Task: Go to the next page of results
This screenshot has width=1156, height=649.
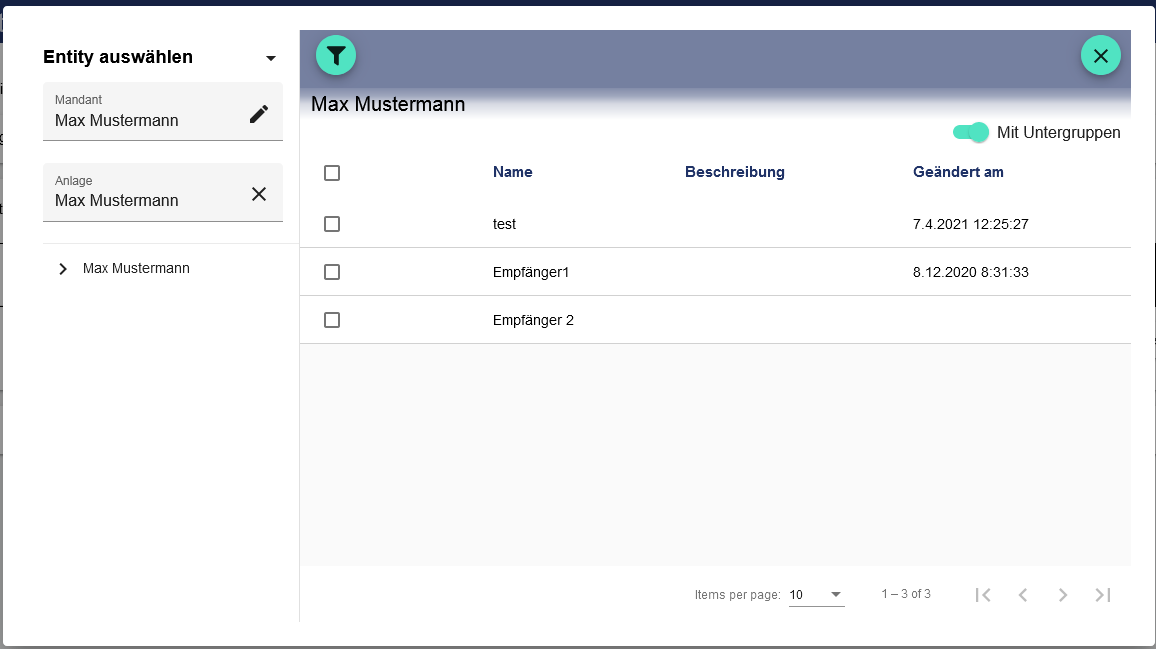Action: 1063,595
